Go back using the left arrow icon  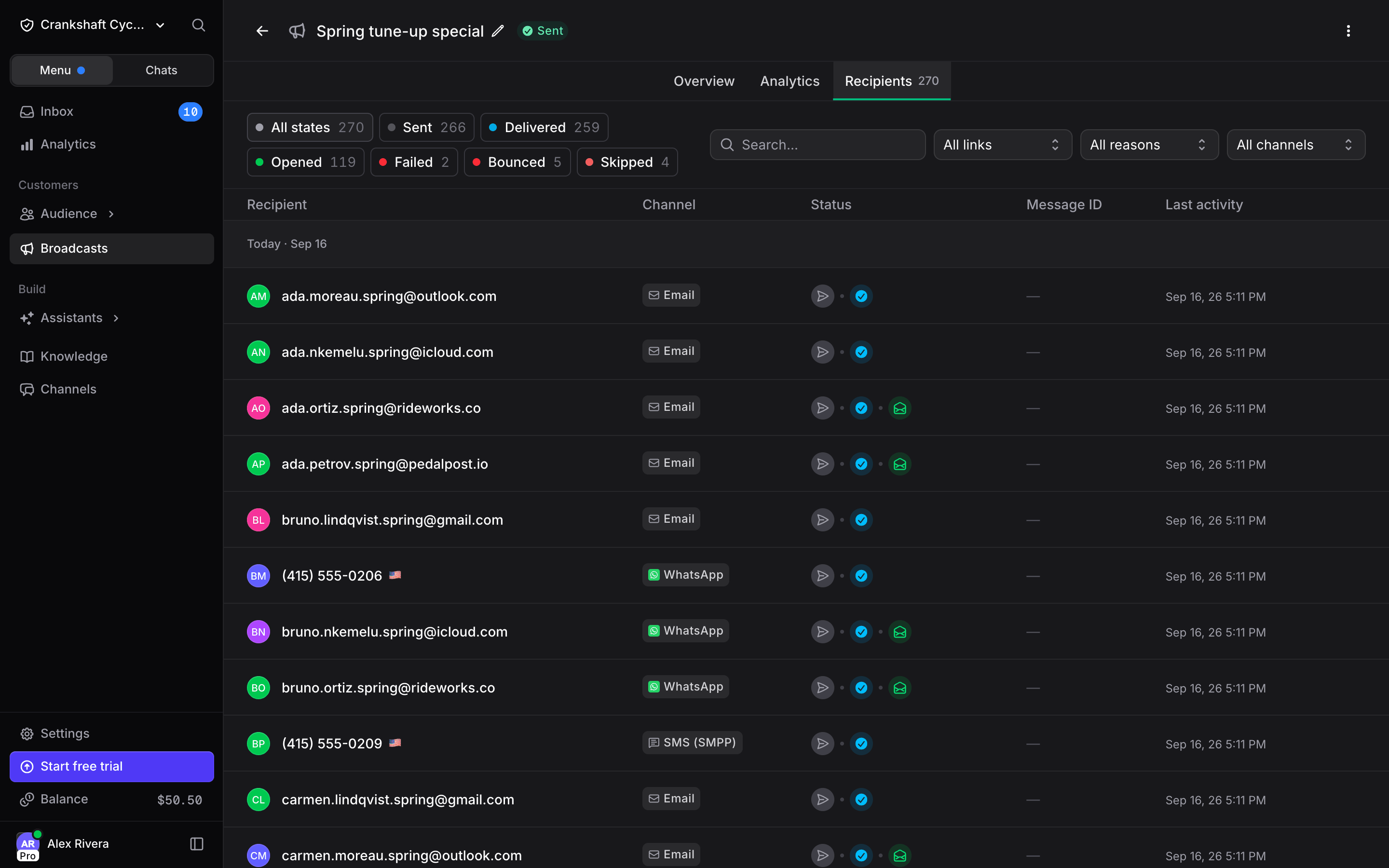point(262,31)
